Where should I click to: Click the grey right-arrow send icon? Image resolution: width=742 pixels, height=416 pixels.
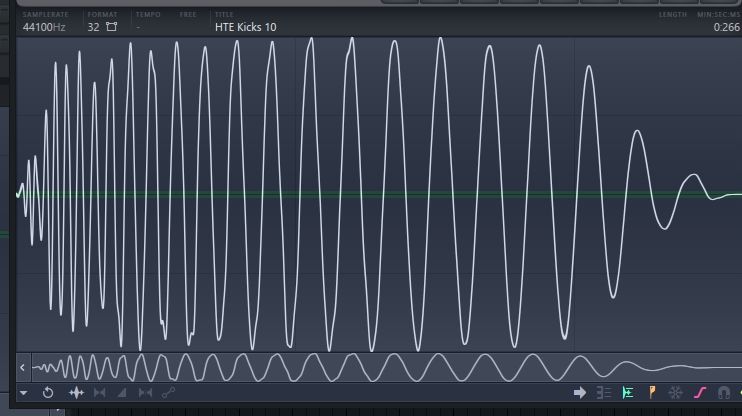tap(580, 393)
